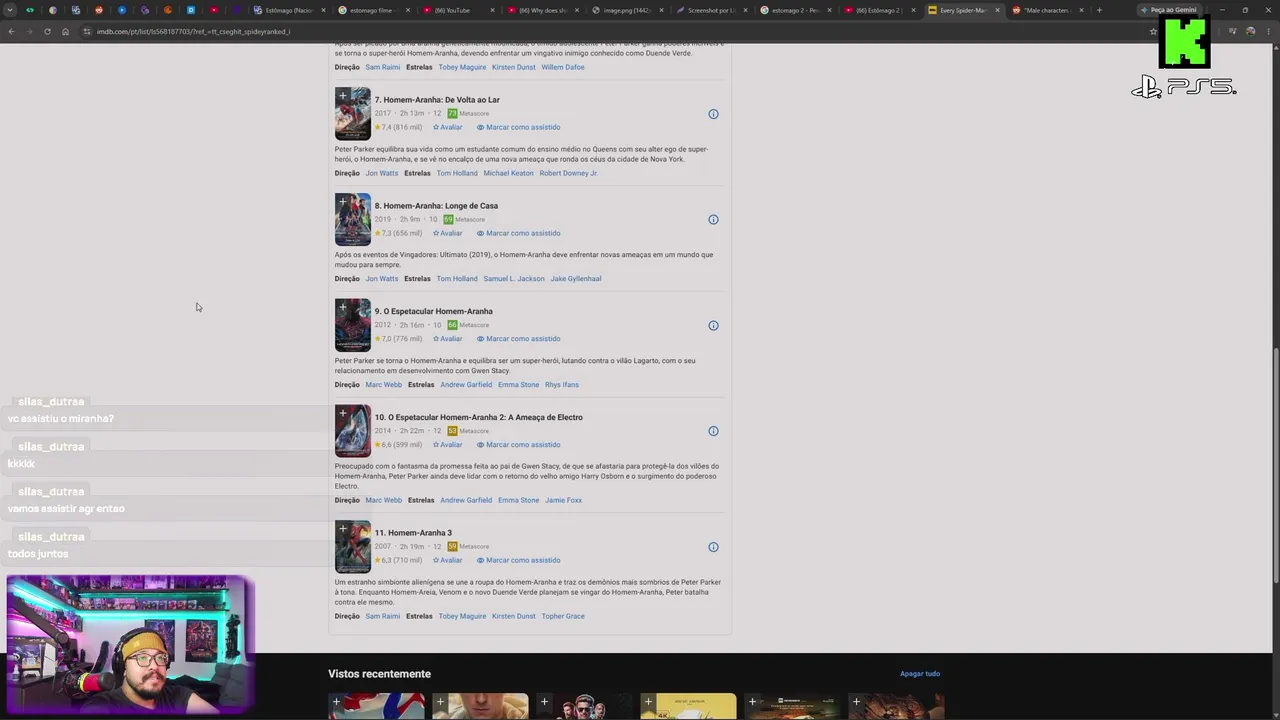Mark Longe de Casa as watched

tap(518, 234)
